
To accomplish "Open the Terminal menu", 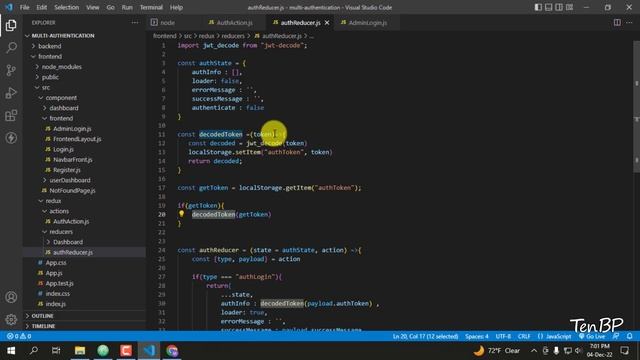I will [151, 7].
